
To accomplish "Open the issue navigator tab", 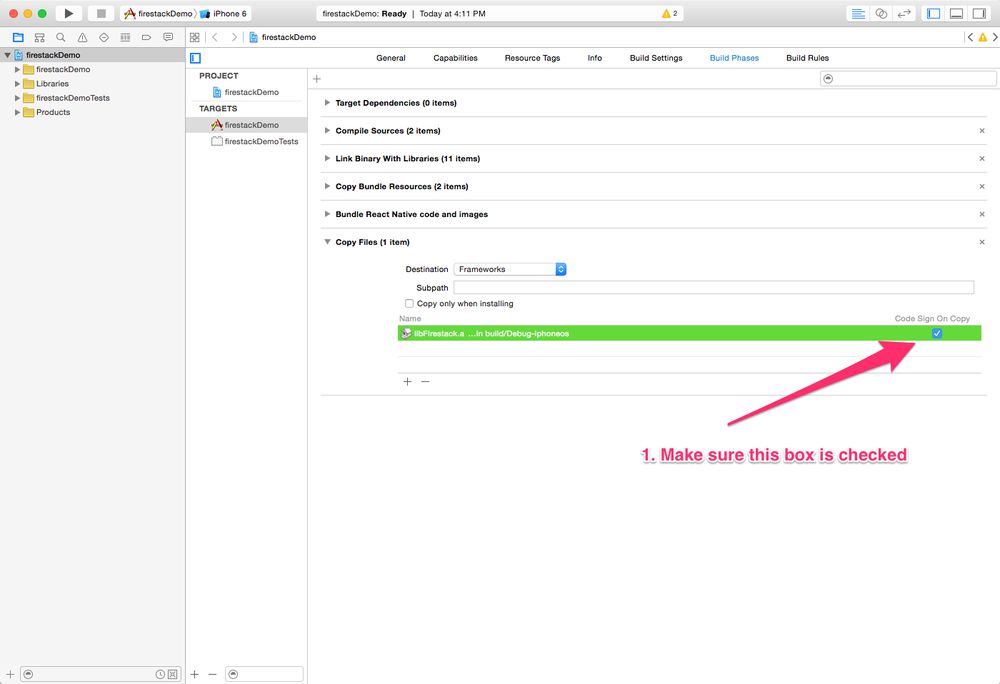I will click(82, 38).
